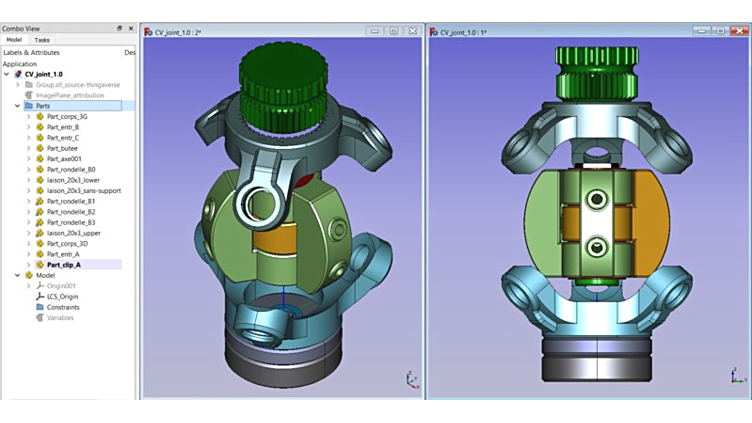752x423 pixels.
Task: Select the Model tab in Combo View
Action: [x=14, y=40]
